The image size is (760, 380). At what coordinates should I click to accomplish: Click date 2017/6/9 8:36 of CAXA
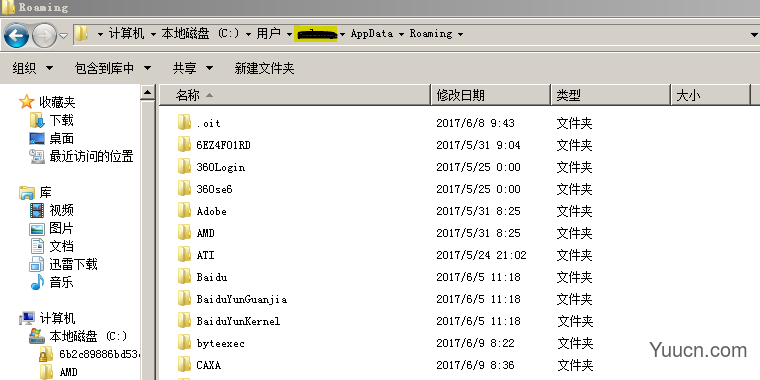click(x=475, y=365)
